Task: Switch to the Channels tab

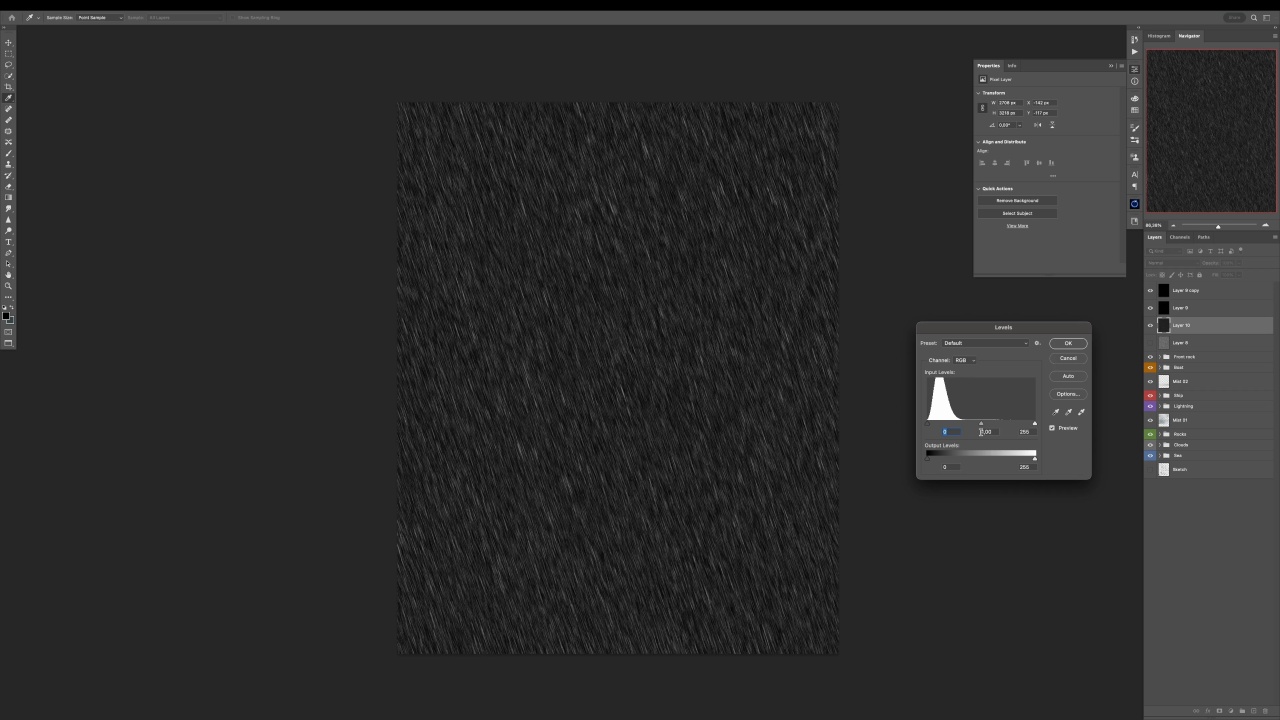Action: [x=1180, y=237]
